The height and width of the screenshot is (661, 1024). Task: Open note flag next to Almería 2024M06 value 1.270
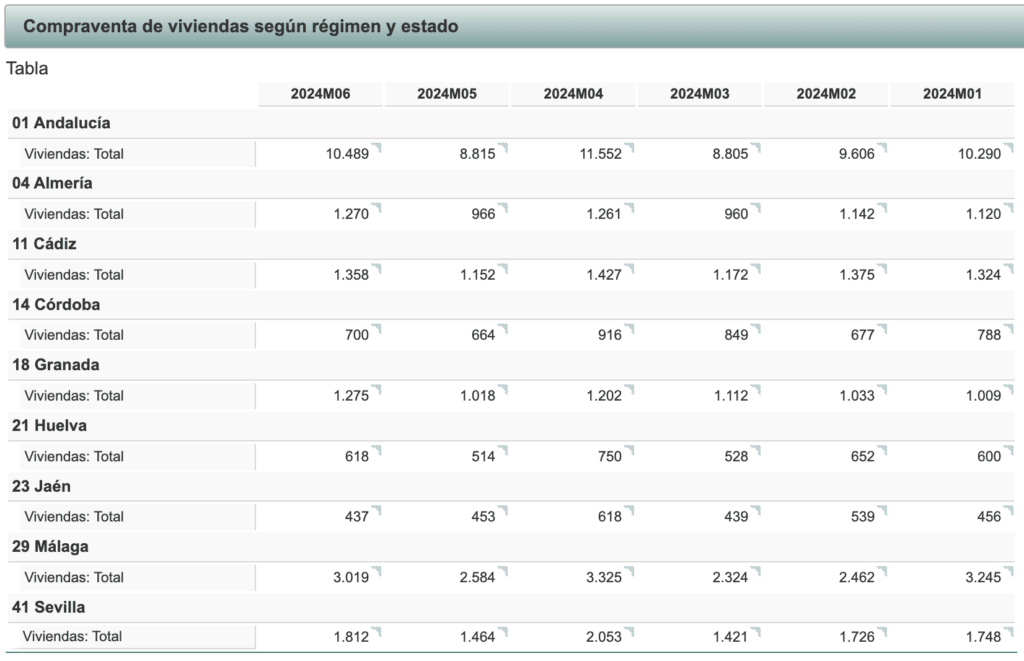pyautogui.click(x=377, y=208)
